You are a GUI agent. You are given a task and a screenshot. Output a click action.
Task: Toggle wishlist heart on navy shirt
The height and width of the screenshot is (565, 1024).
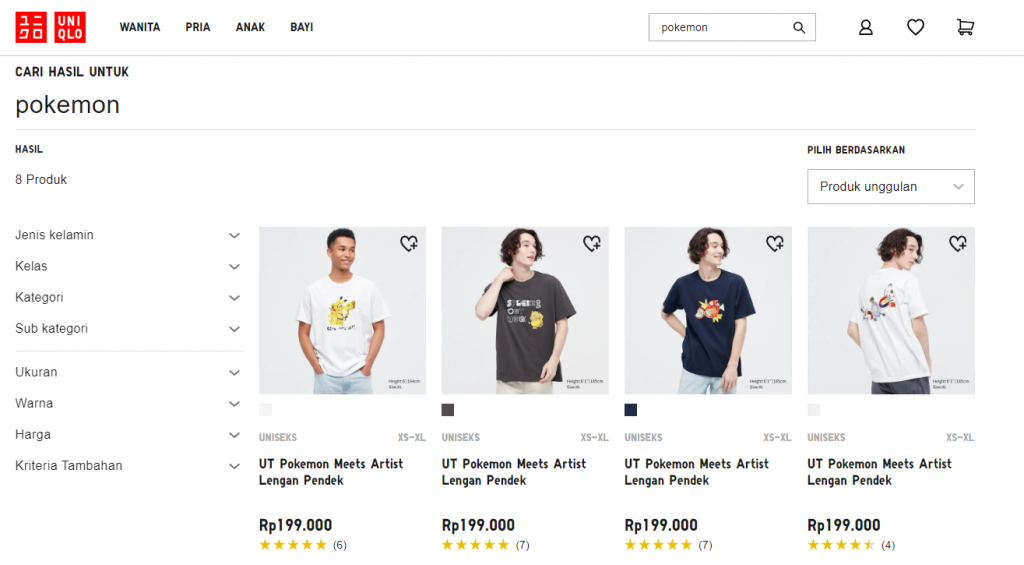pos(774,243)
